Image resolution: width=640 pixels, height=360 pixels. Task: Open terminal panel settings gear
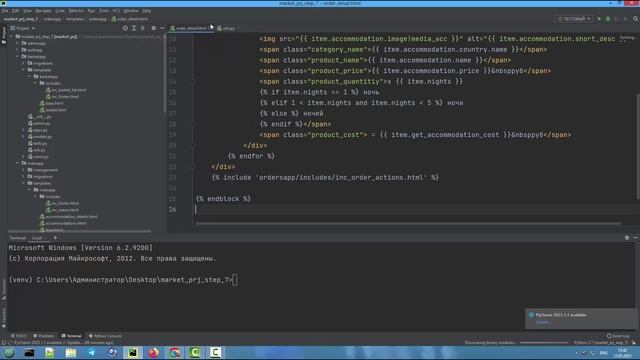click(627, 238)
